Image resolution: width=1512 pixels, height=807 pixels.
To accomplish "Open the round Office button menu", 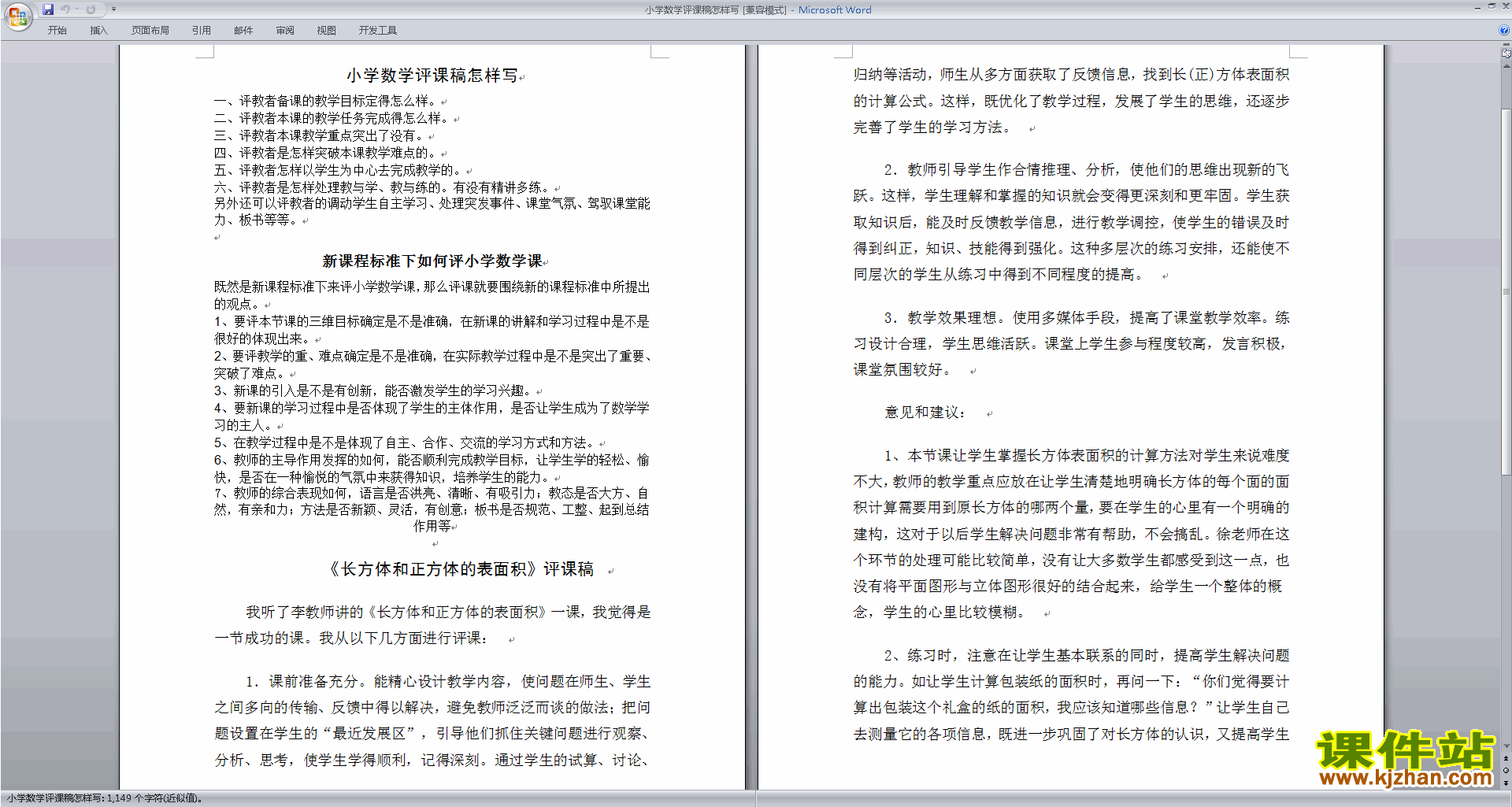I will pyautogui.click(x=17, y=17).
